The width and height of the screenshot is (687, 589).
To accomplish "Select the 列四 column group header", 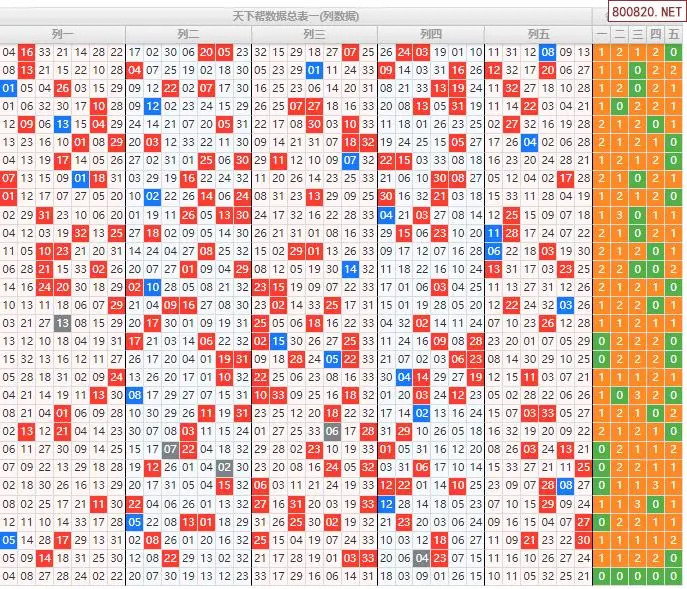I will 430,34.
